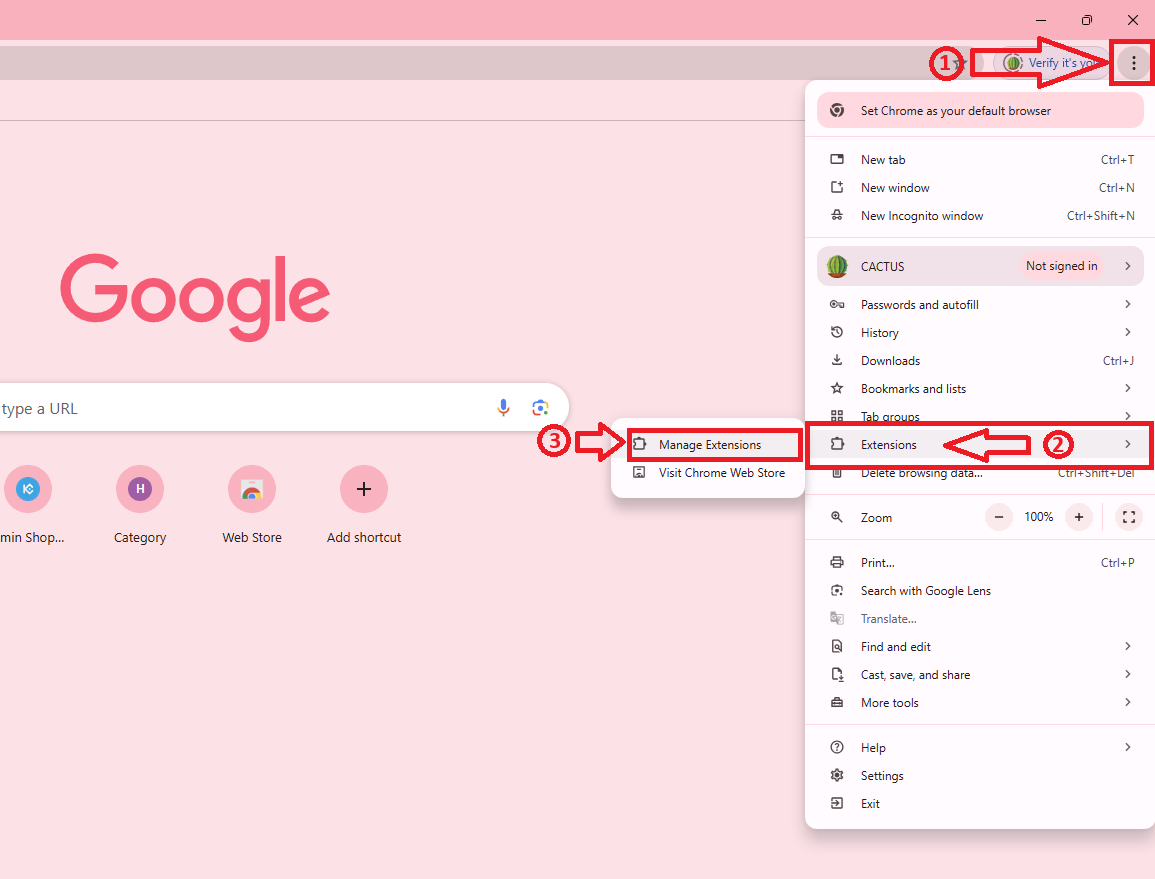Image resolution: width=1155 pixels, height=879 pixels.
Task: Click the 100% zoom level value
Action: [1039, 517]
